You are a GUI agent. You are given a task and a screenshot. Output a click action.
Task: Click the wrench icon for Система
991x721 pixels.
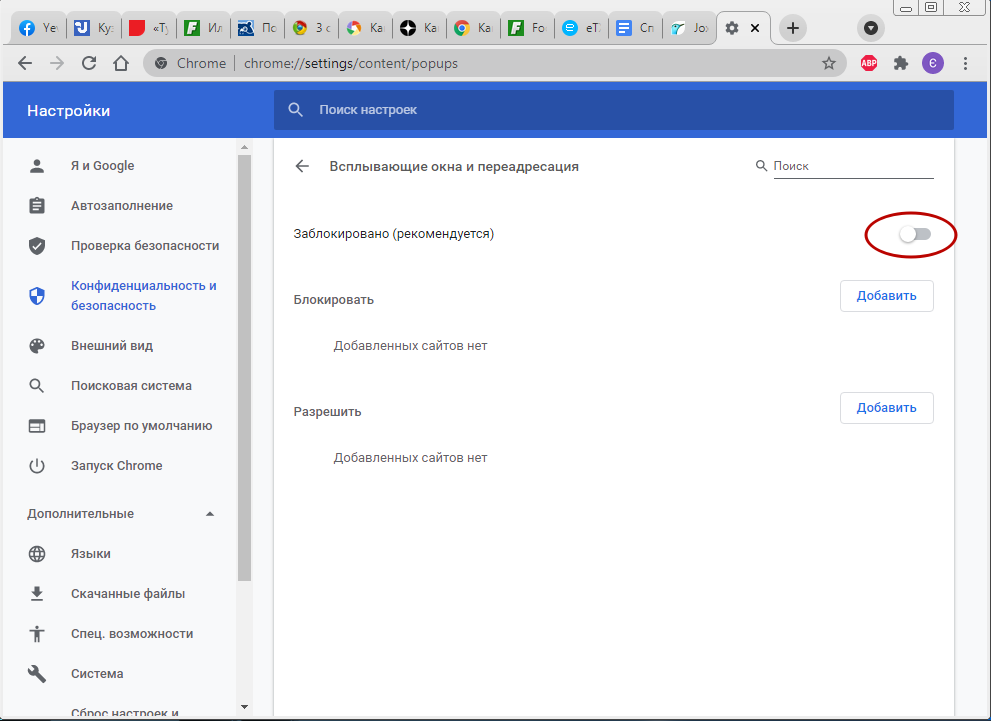coord(37,674)
